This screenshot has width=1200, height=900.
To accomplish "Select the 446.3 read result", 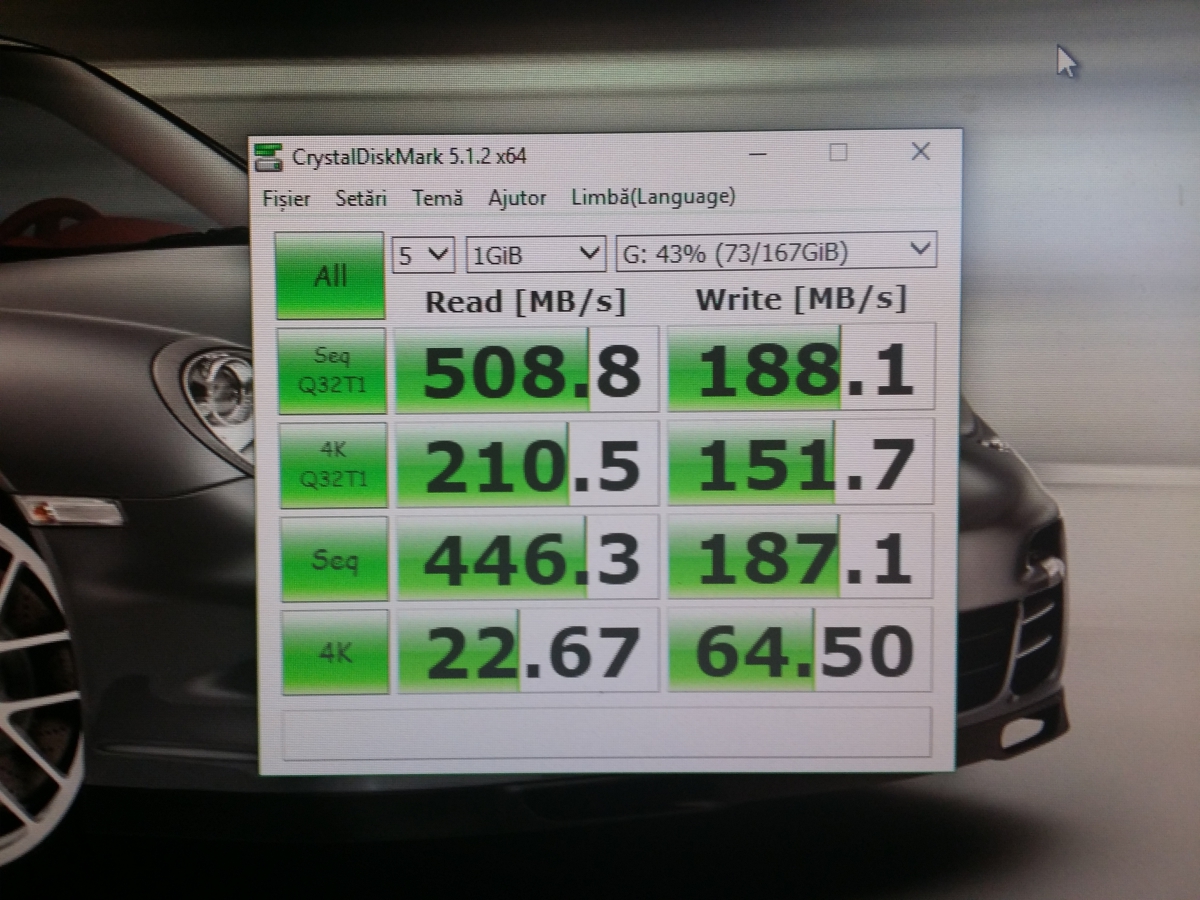I will 529,559.
